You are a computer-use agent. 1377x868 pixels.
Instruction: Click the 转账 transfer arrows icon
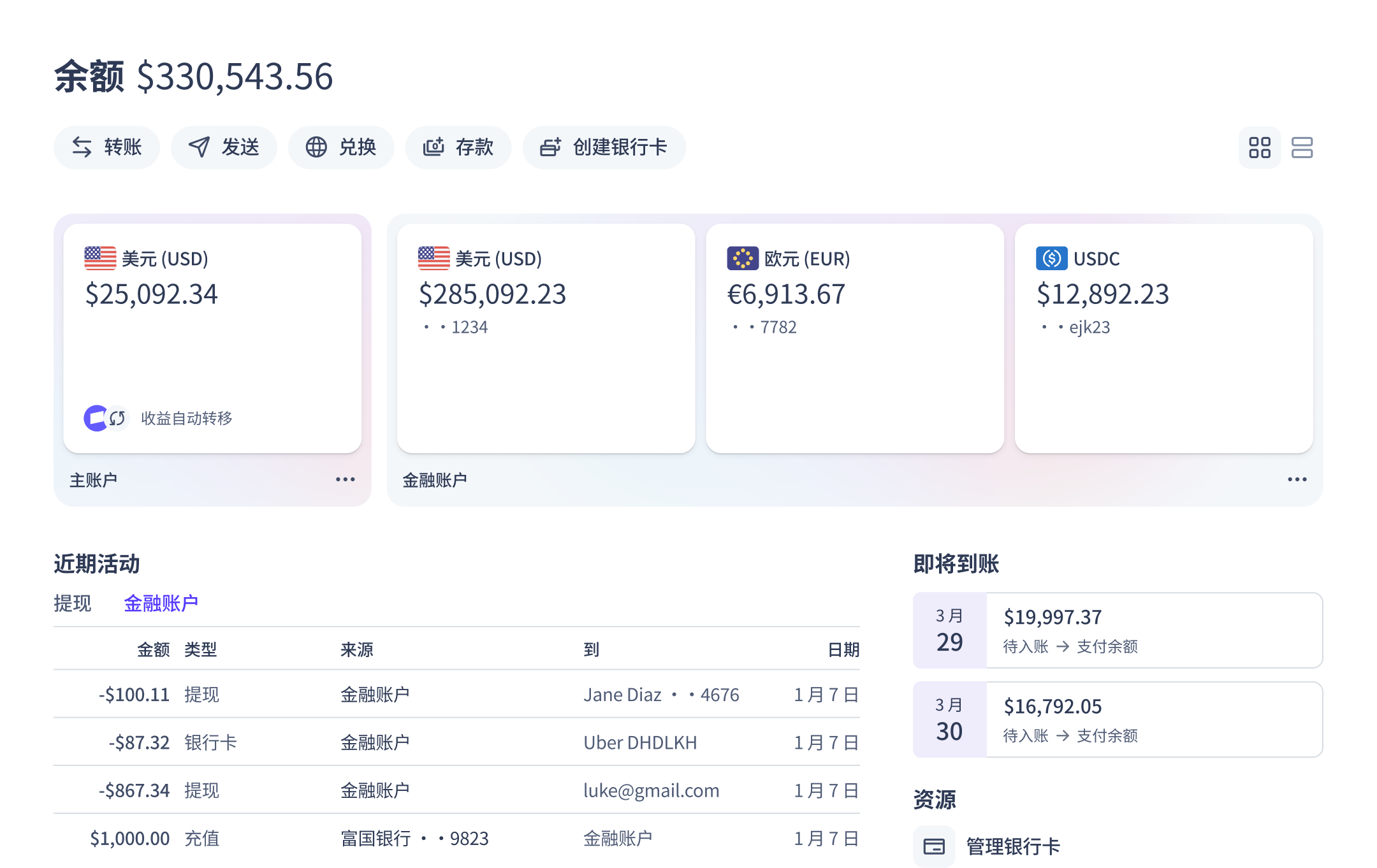pos(82,147)
